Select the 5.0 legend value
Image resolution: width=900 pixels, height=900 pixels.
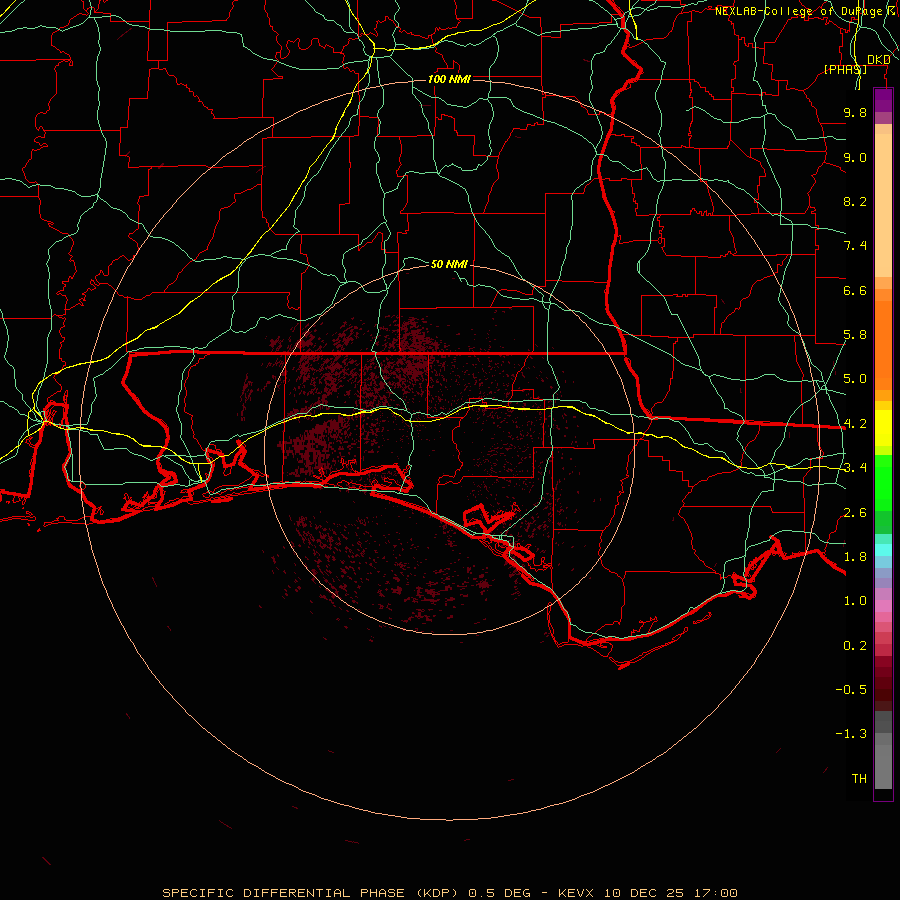point(855,379)
